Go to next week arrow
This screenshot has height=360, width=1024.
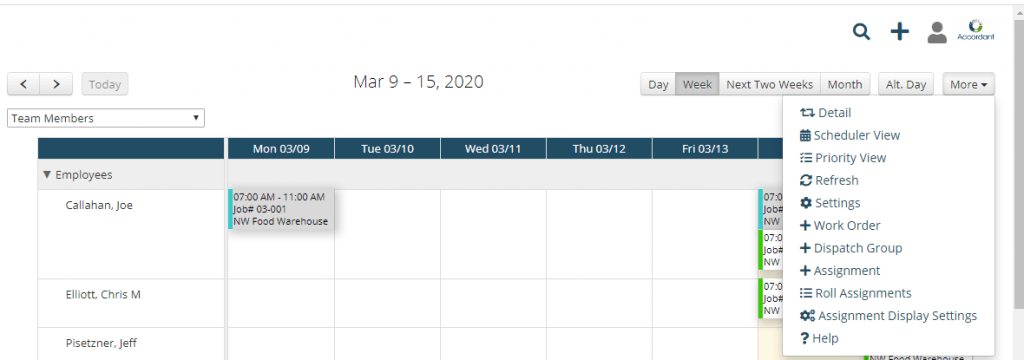tap(56, 84)
